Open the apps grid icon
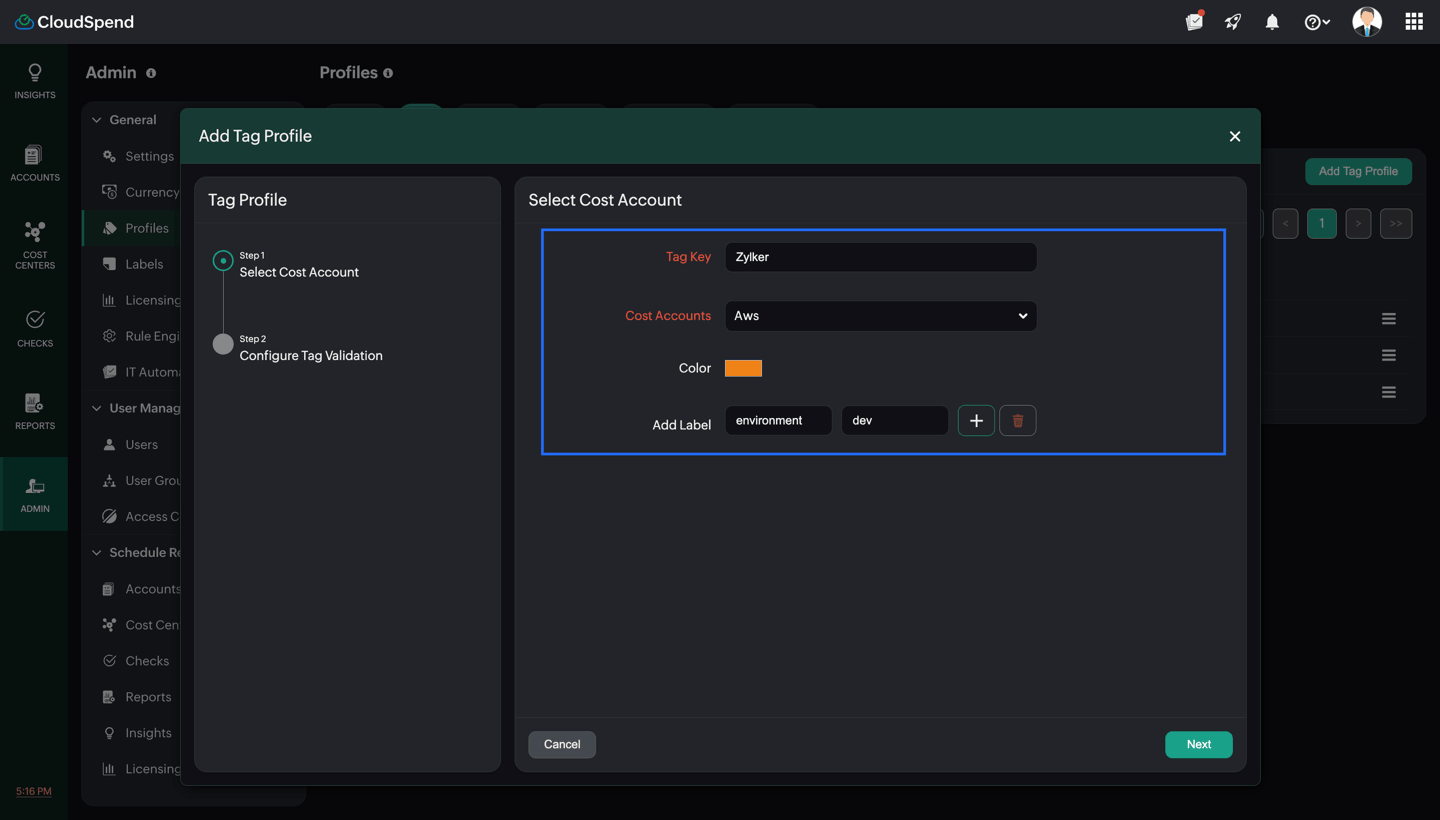This screenshot has height=820, width=1440. point(1414,22)
